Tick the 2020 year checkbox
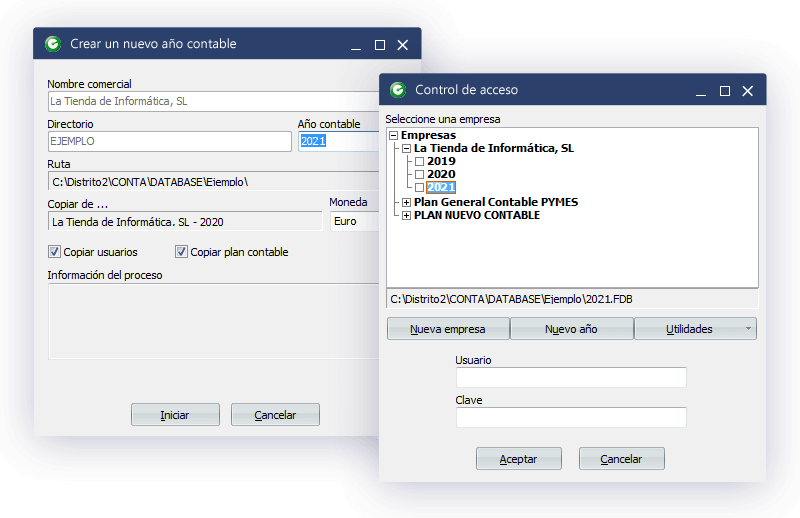 [420, 175]
